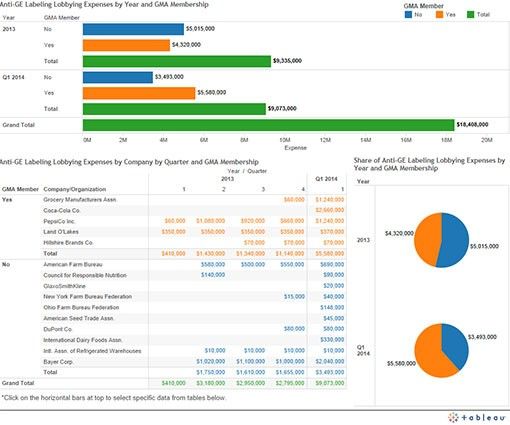Click the Grand Total bar $18,408,000
The height and width of the screenshot is (425, 510).
[268, 125]
